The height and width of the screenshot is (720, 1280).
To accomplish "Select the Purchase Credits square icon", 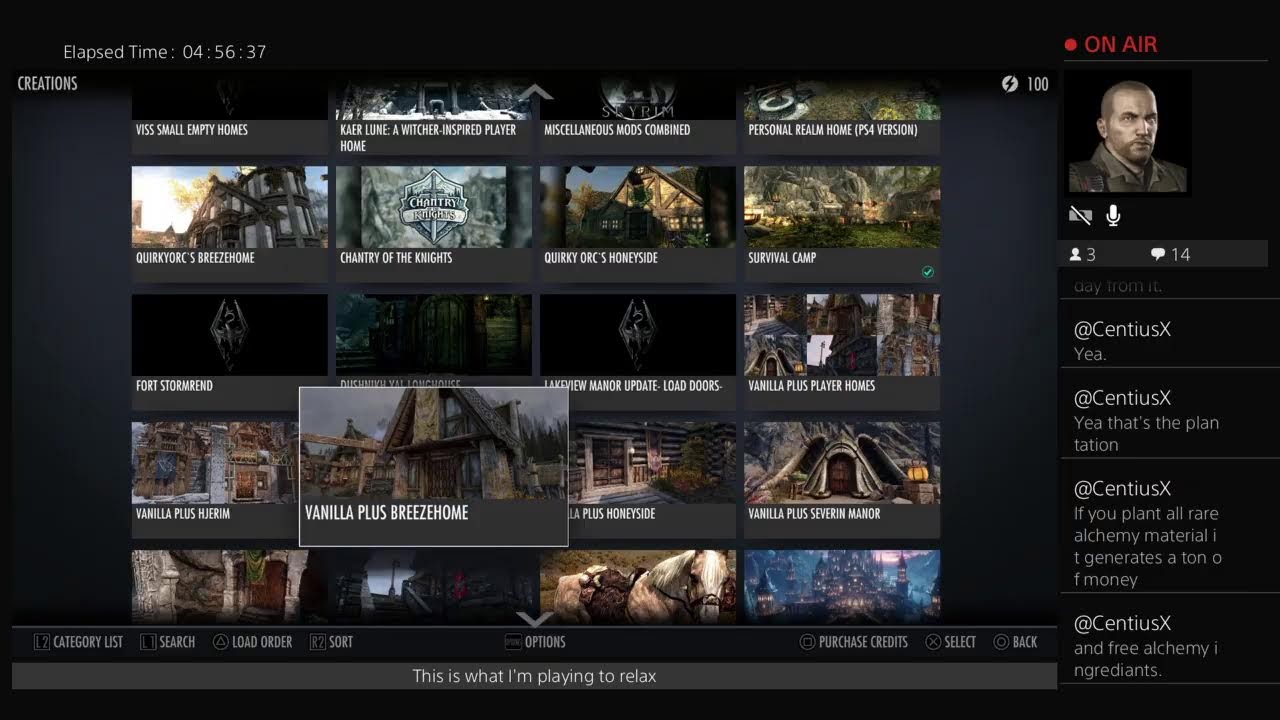I will 808,642.
